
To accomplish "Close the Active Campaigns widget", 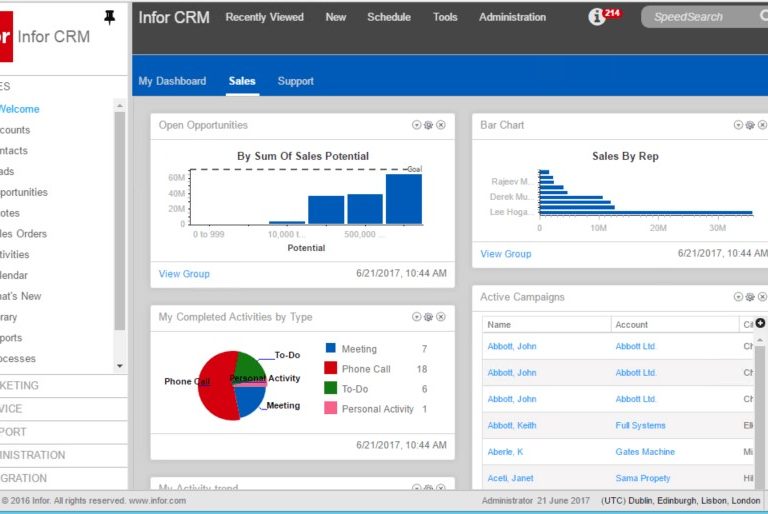I will (x=762, y=297).
